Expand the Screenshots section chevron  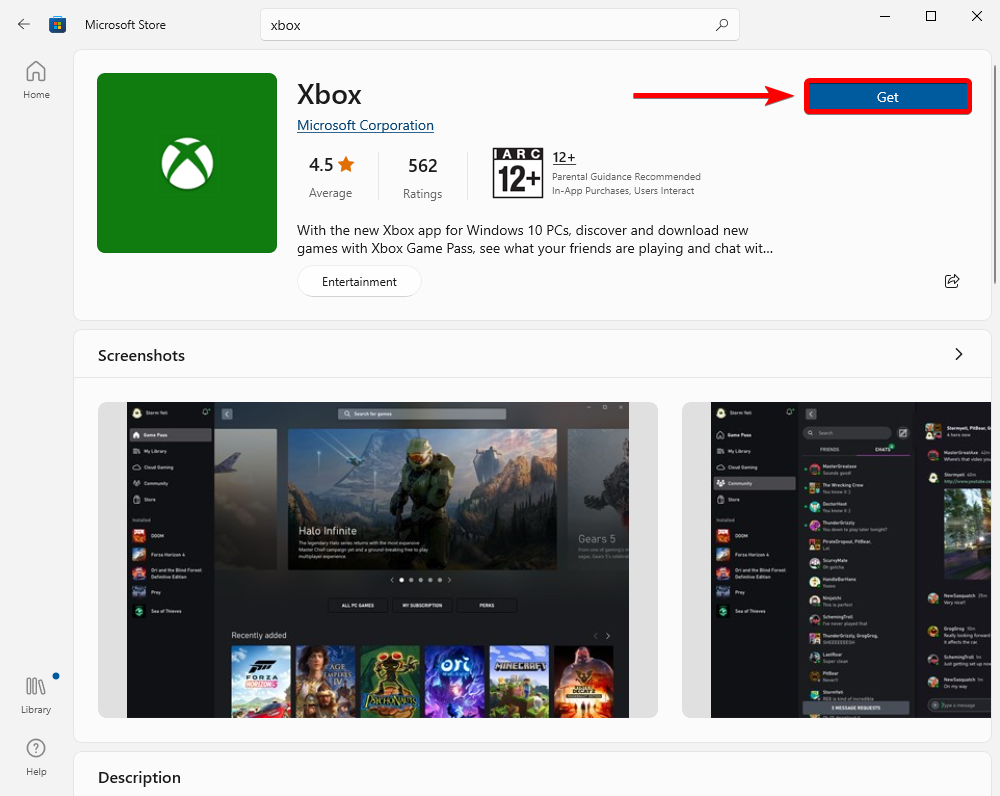coord(959,354)
